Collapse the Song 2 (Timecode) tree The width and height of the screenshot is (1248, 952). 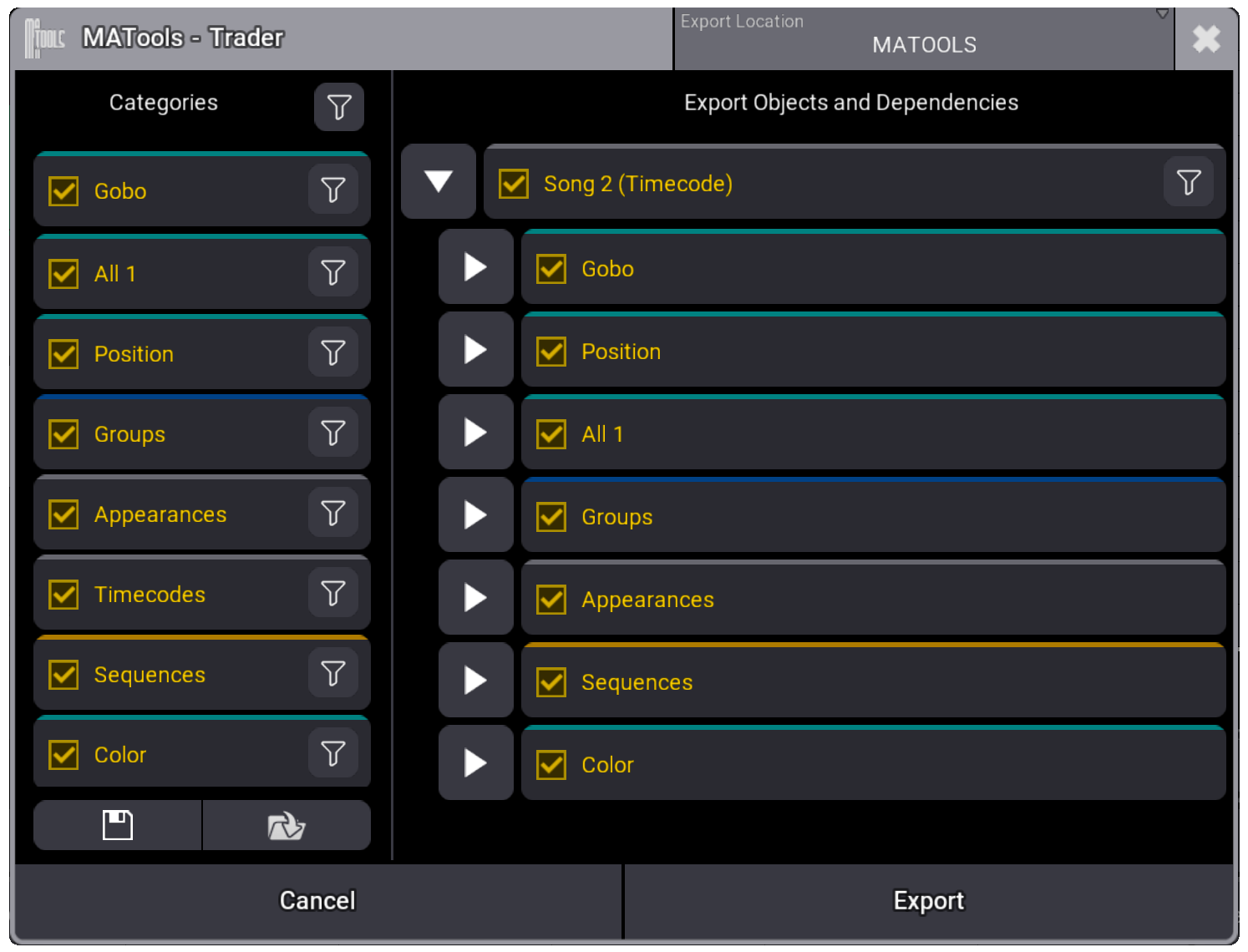coord(439,181)
